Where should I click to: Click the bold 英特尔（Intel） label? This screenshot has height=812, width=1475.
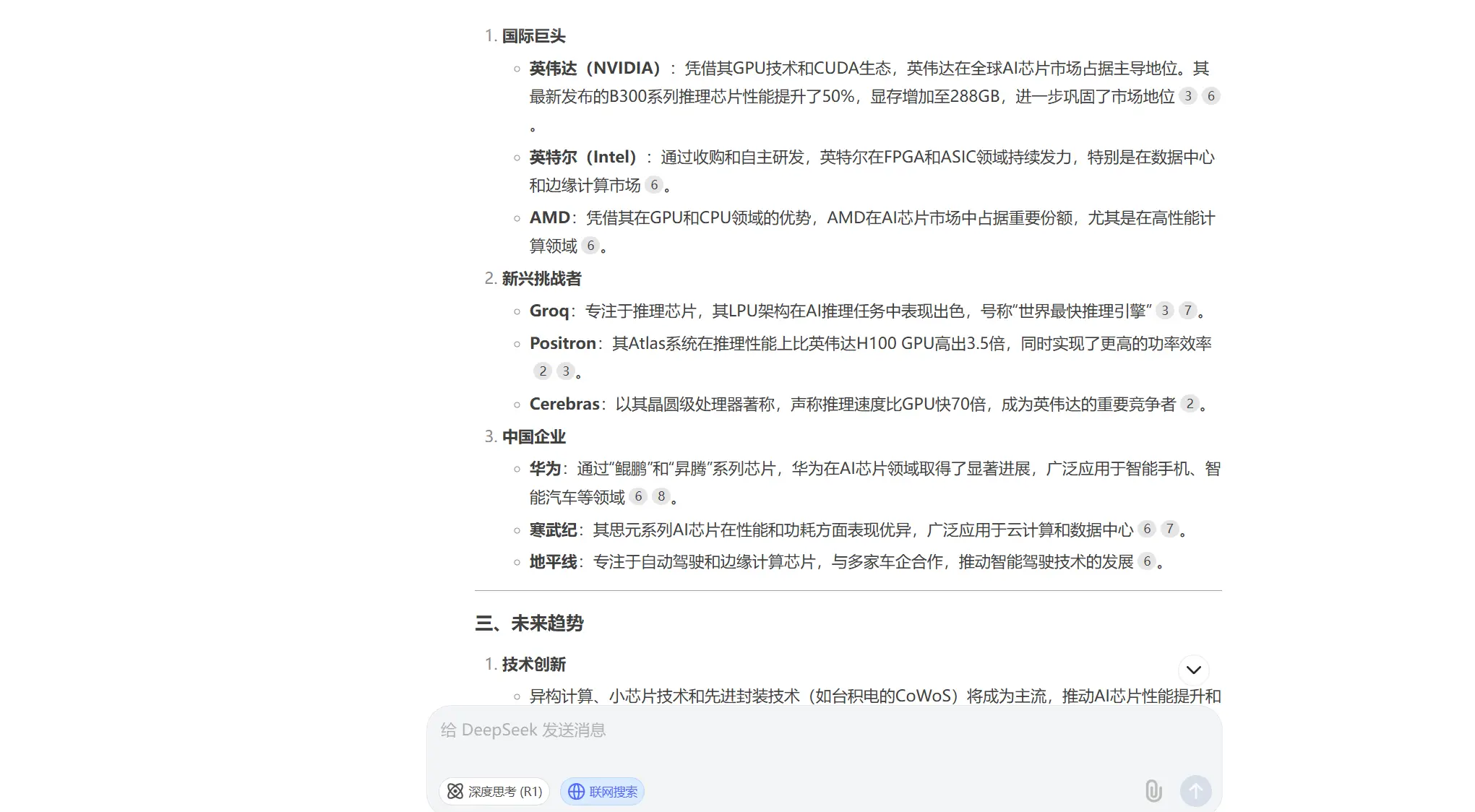[x=582, y=157]
